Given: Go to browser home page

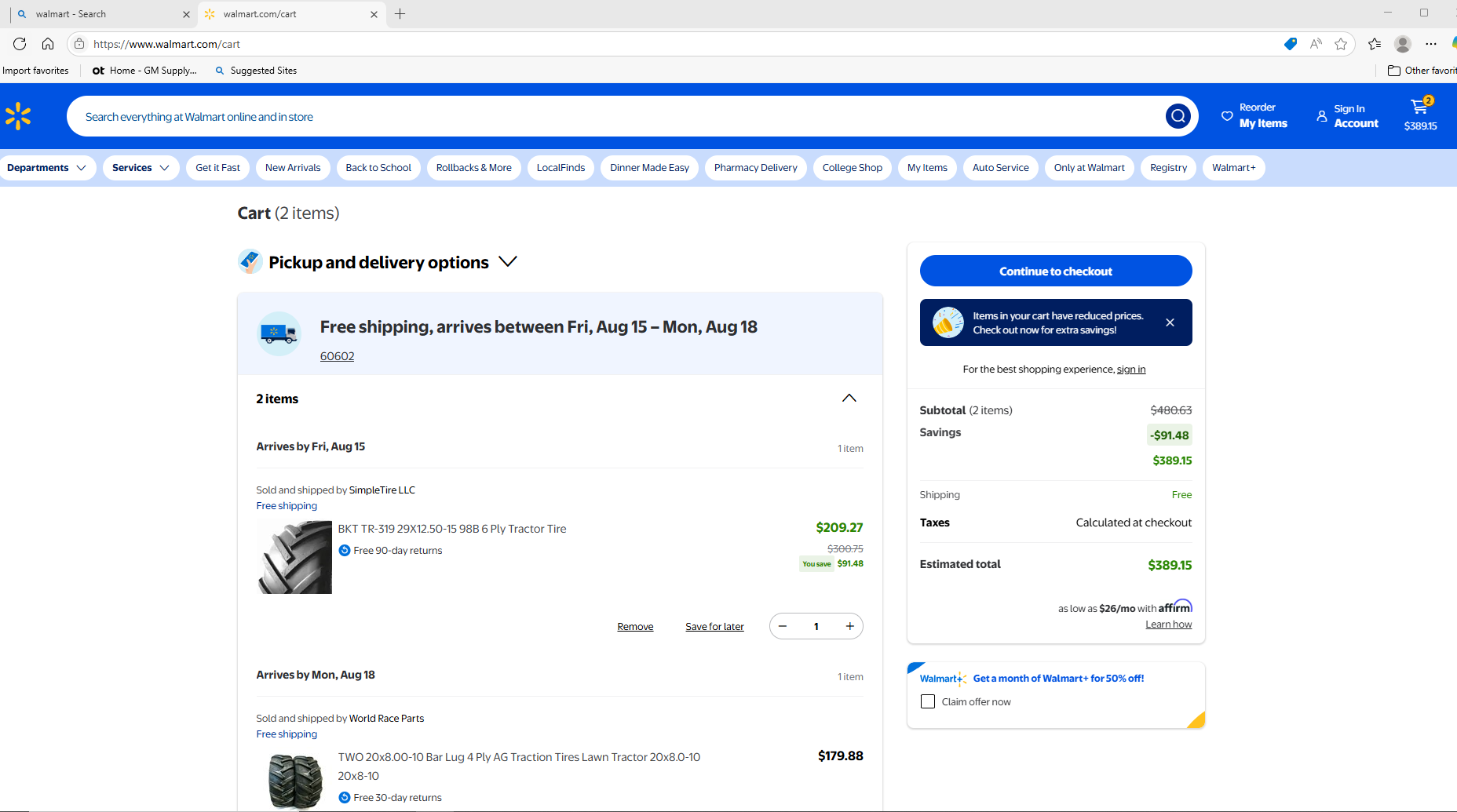Looking at the screenshot, I should click(48, 44).
